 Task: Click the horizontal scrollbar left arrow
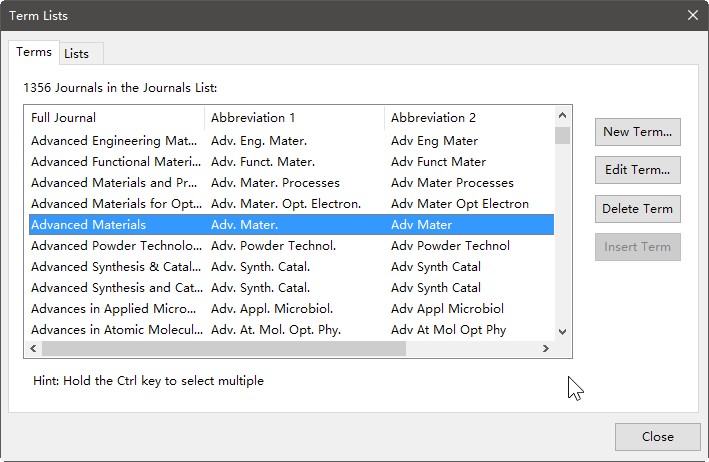tap(33, 349)
